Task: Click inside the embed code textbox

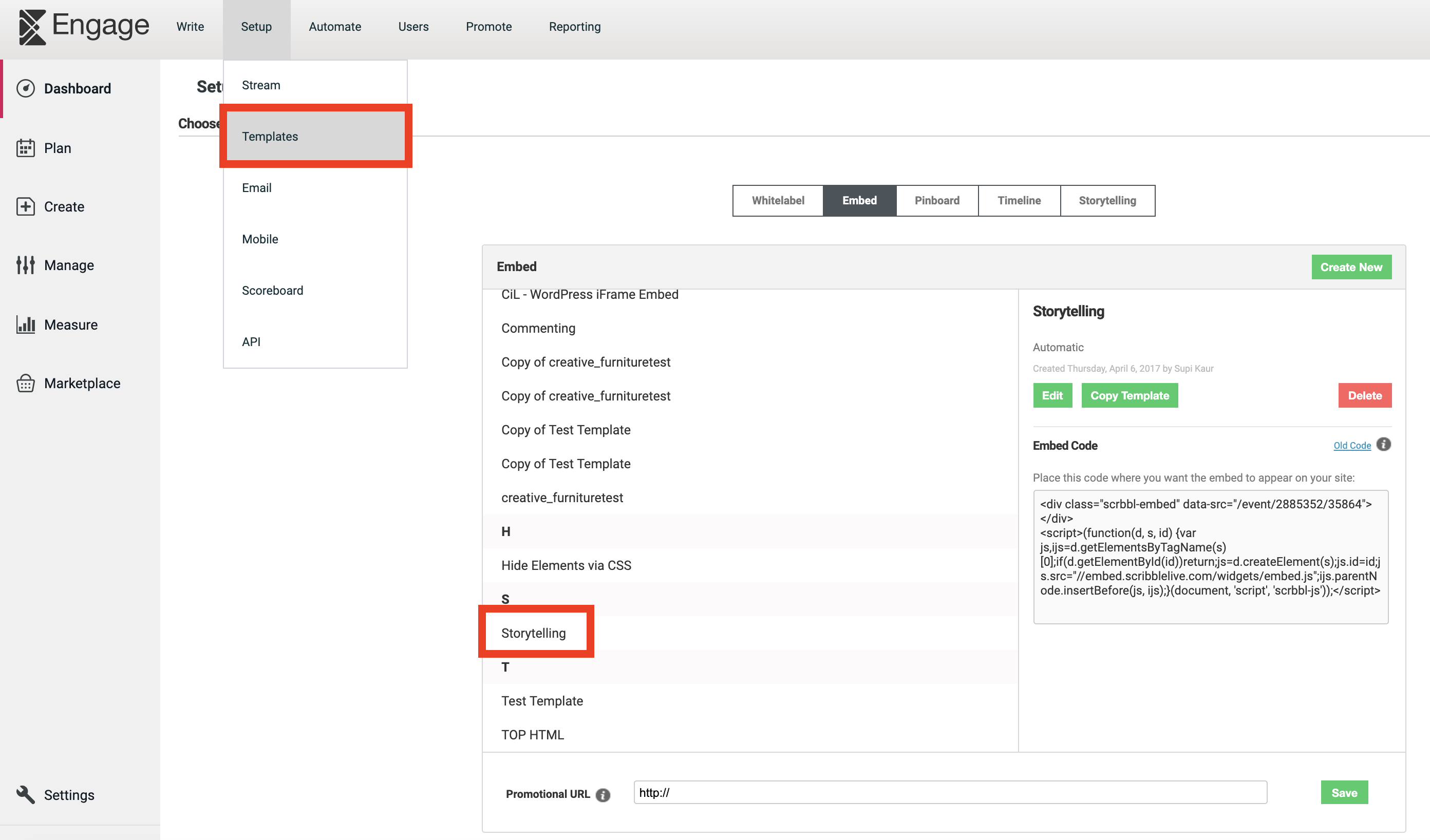Action: [x=1210, y=557]
